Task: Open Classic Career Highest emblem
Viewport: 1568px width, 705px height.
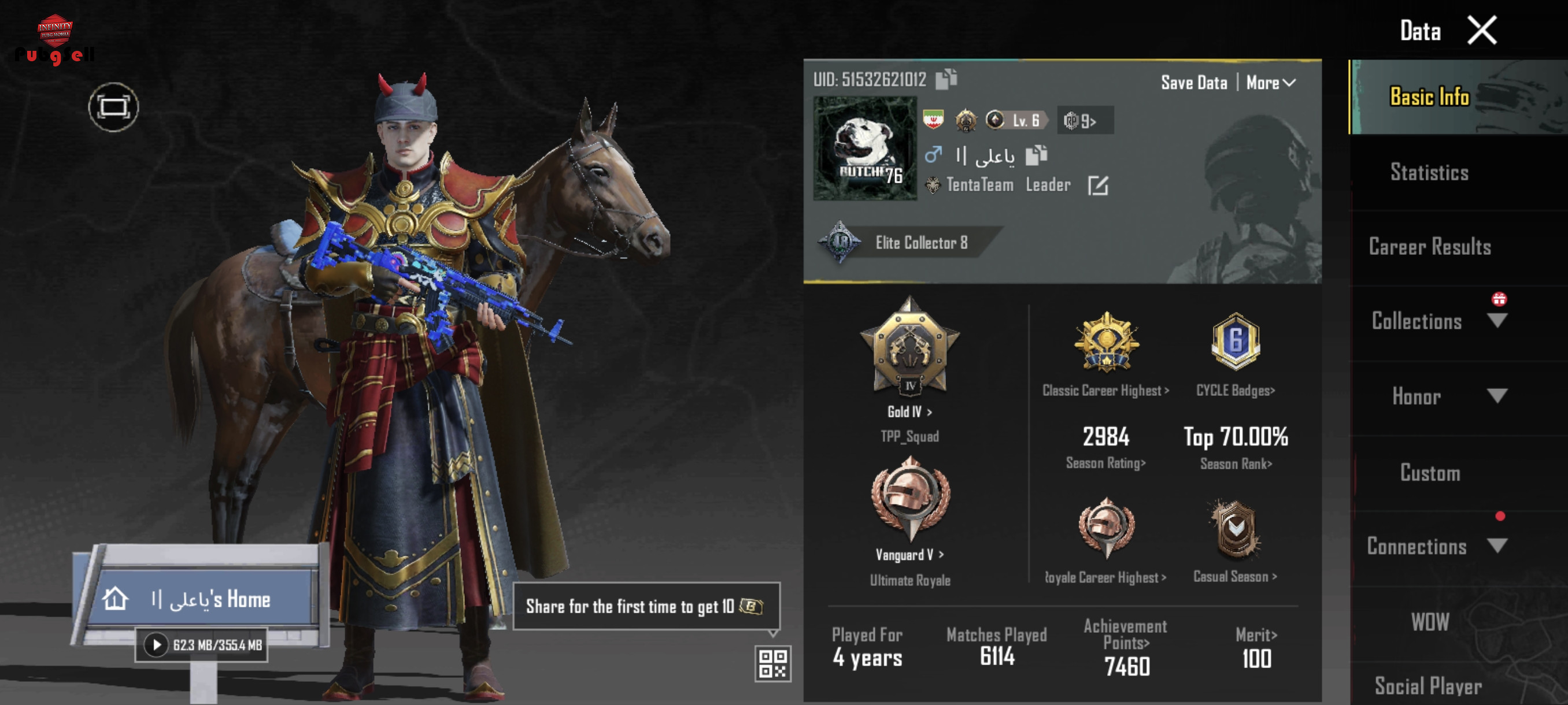Action: (1106, 343)
